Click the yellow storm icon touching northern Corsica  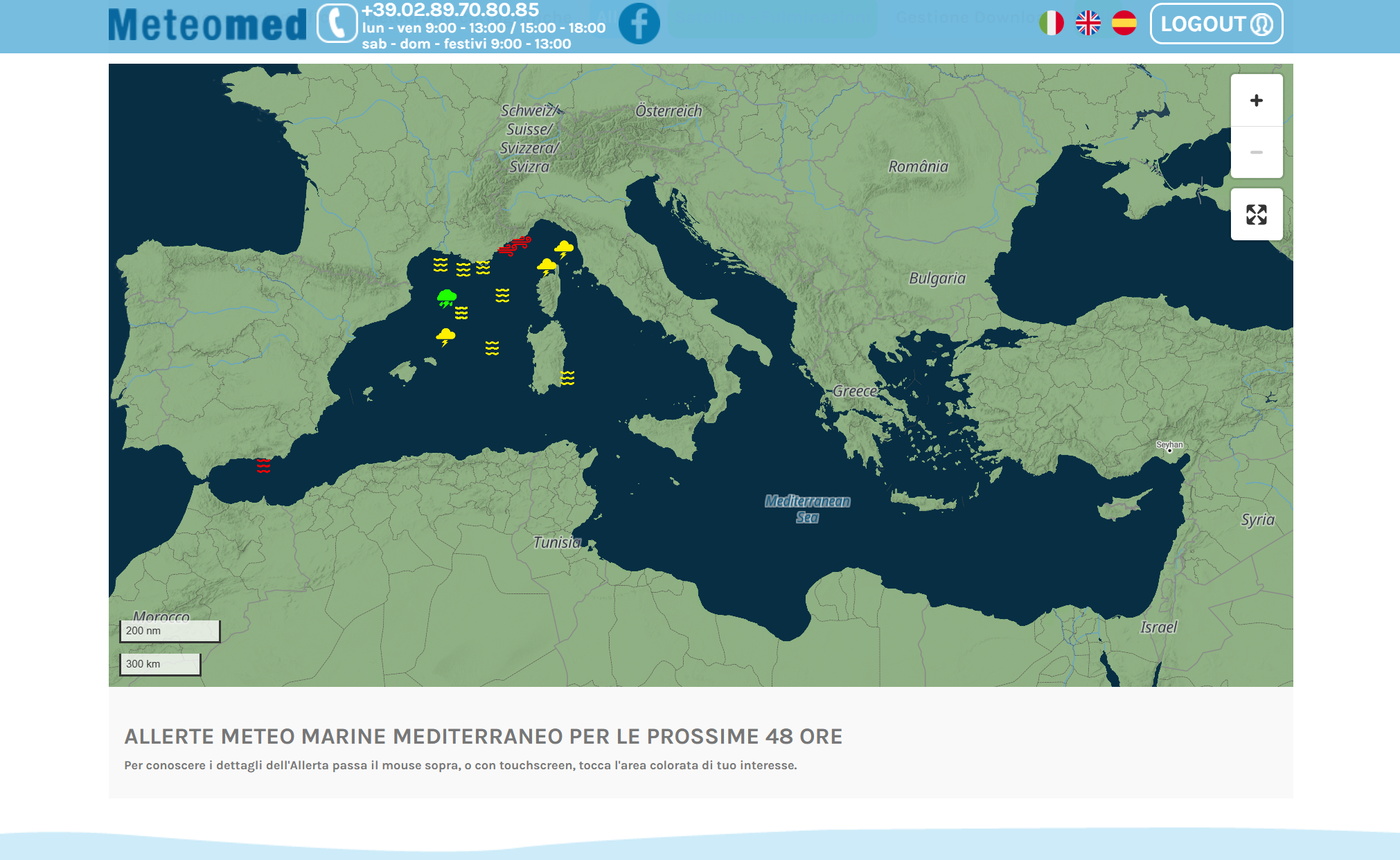click(x=547, y=267)
